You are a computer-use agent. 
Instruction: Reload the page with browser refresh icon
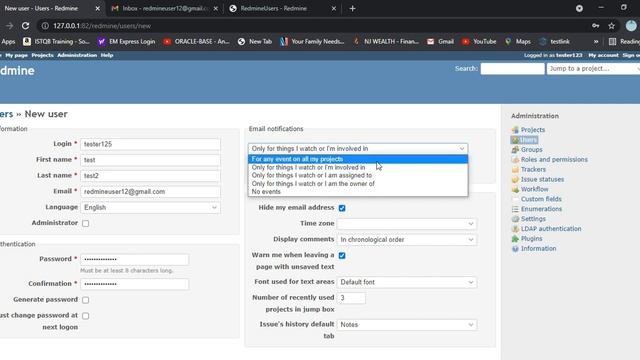click(25, 26)
